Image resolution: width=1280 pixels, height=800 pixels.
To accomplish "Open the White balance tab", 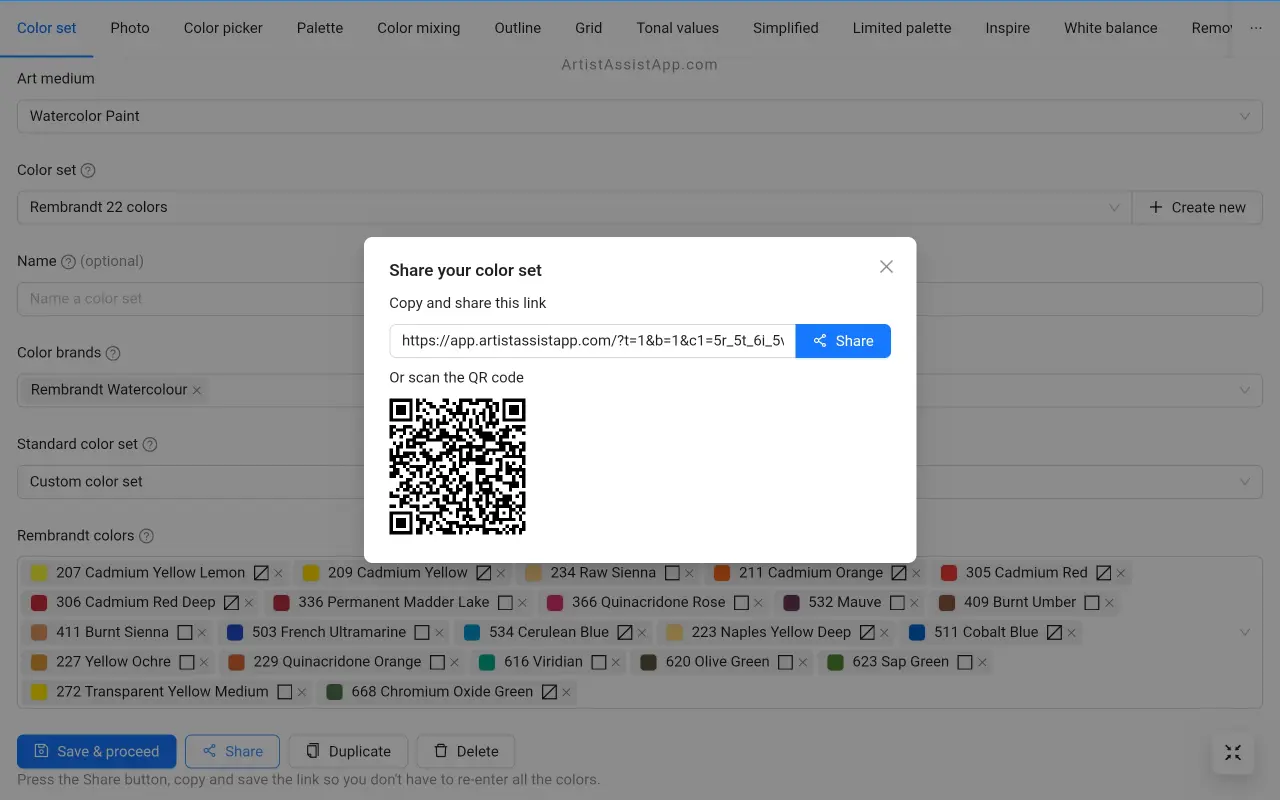I will click(x=1111, y=28).
